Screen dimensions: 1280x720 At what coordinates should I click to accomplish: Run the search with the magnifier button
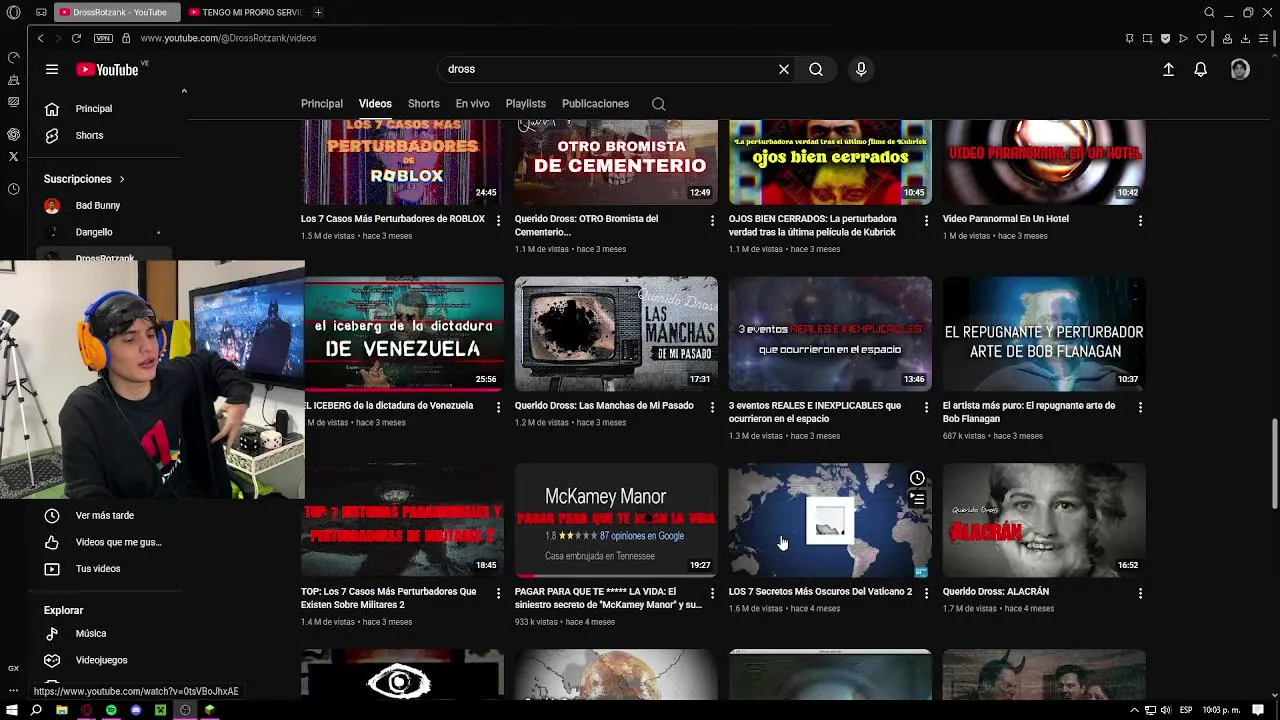coord(816,69)
